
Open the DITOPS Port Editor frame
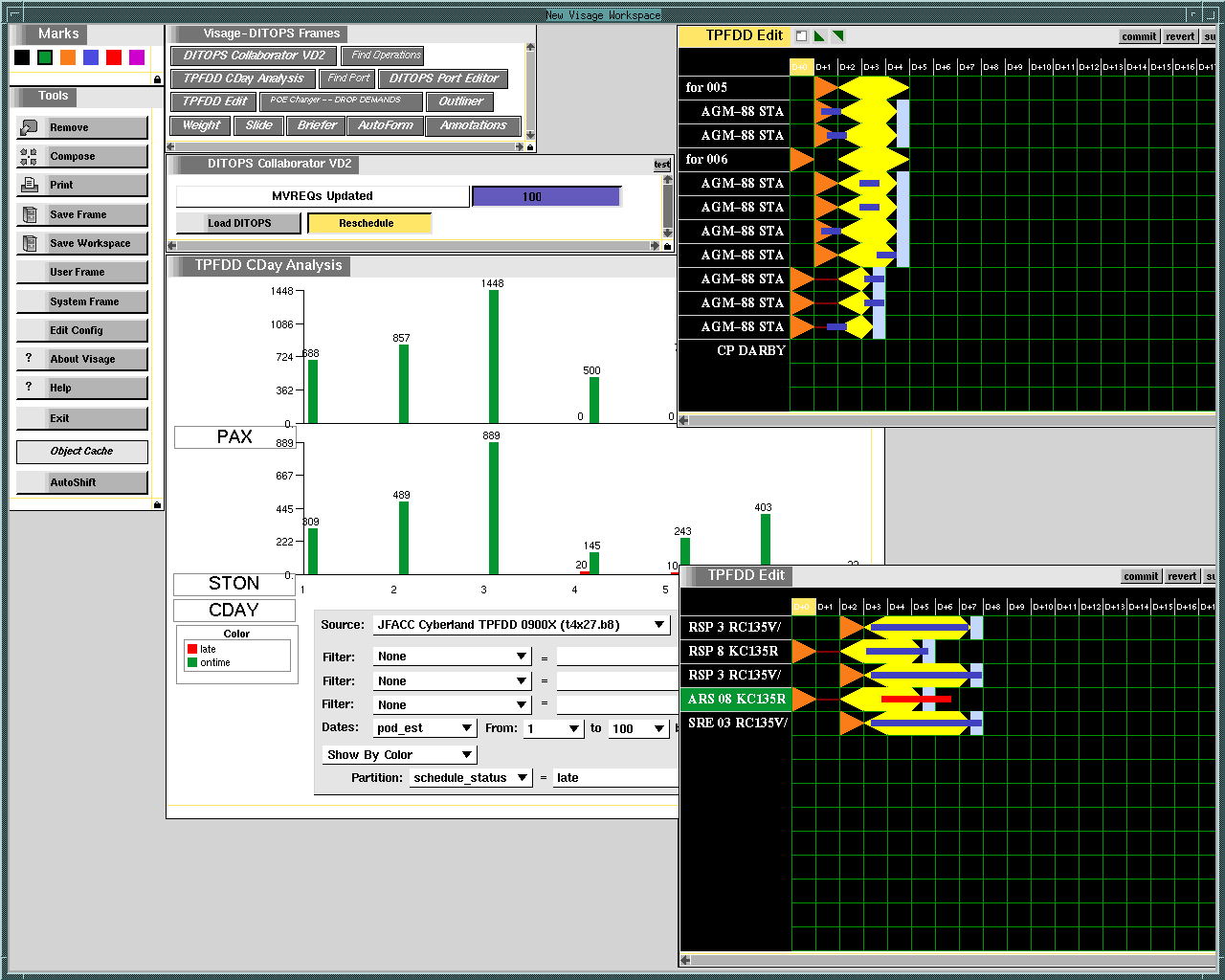(x=443, y=78)
